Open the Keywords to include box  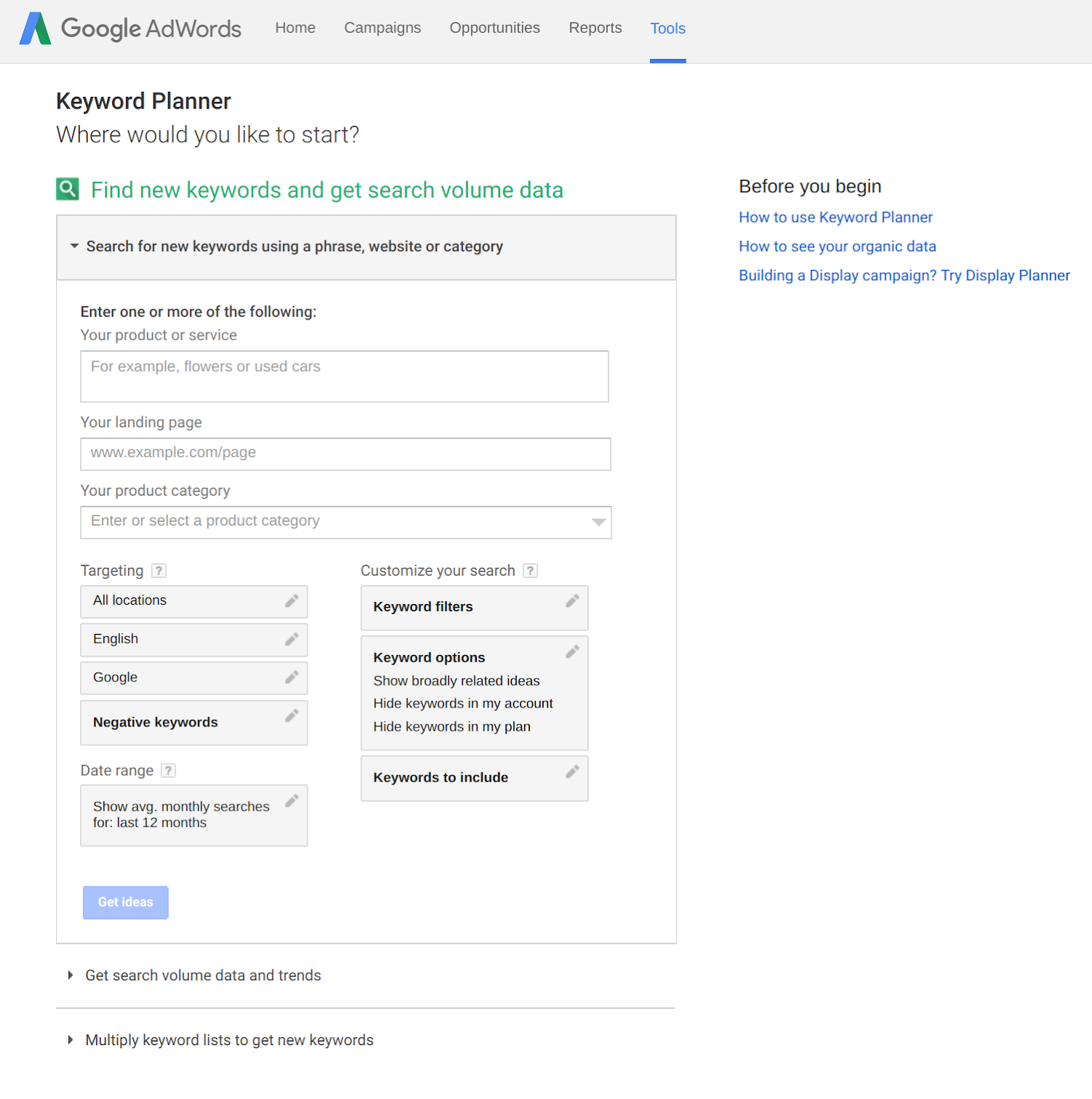[x=475, y=779]
